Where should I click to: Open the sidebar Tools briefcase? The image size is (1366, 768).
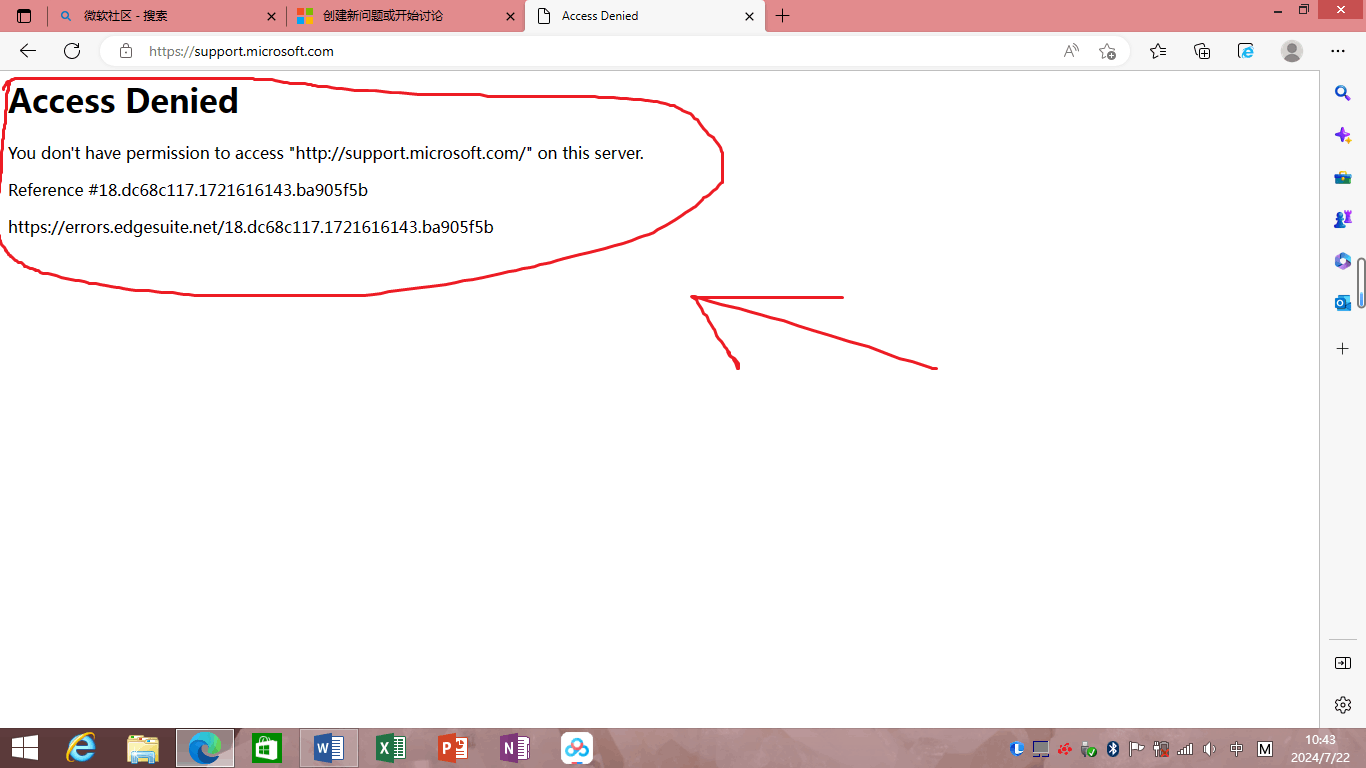1343,177
